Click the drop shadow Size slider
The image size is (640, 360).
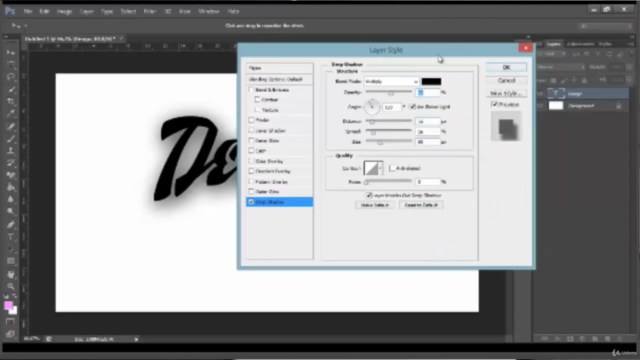[389, 142]
